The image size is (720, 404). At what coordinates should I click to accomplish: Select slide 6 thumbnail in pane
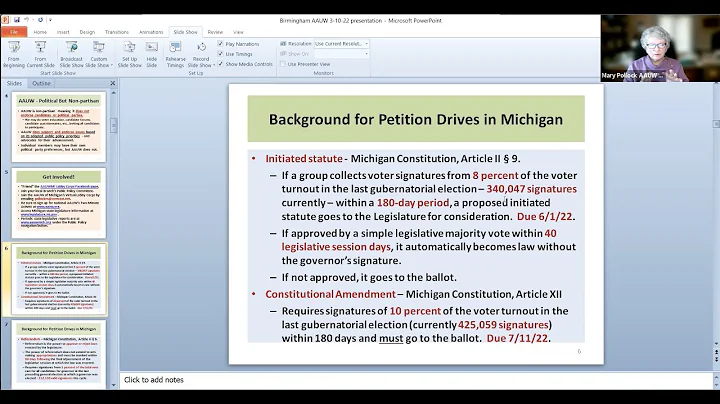59,279
